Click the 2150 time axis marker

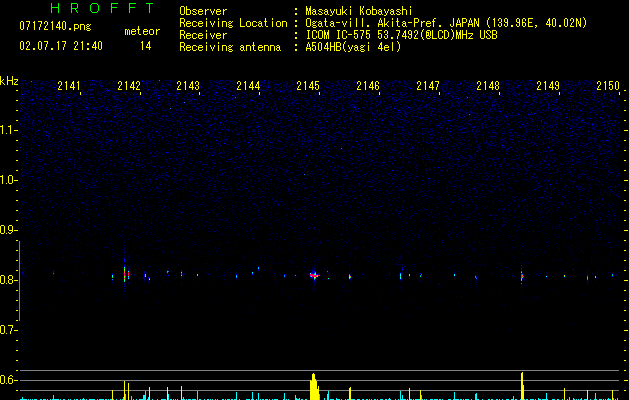tap(608, 86)
